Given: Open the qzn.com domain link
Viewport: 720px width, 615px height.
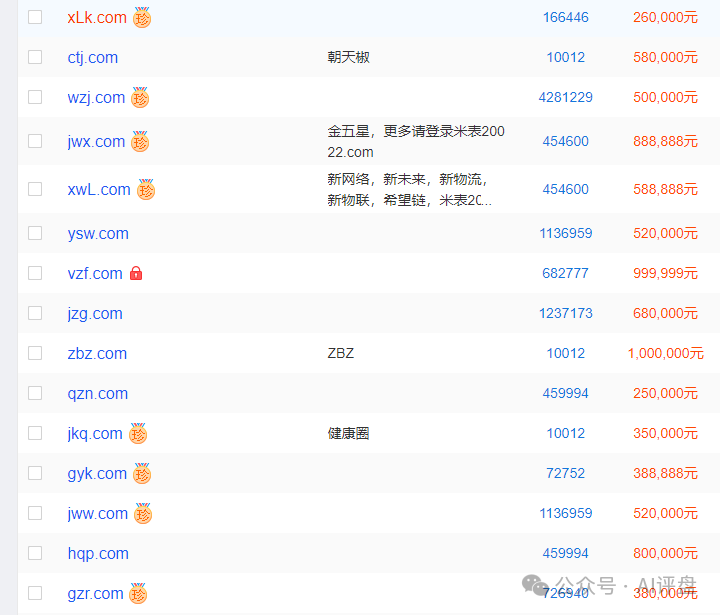Looking at the screenshot, I should (97, 393).
